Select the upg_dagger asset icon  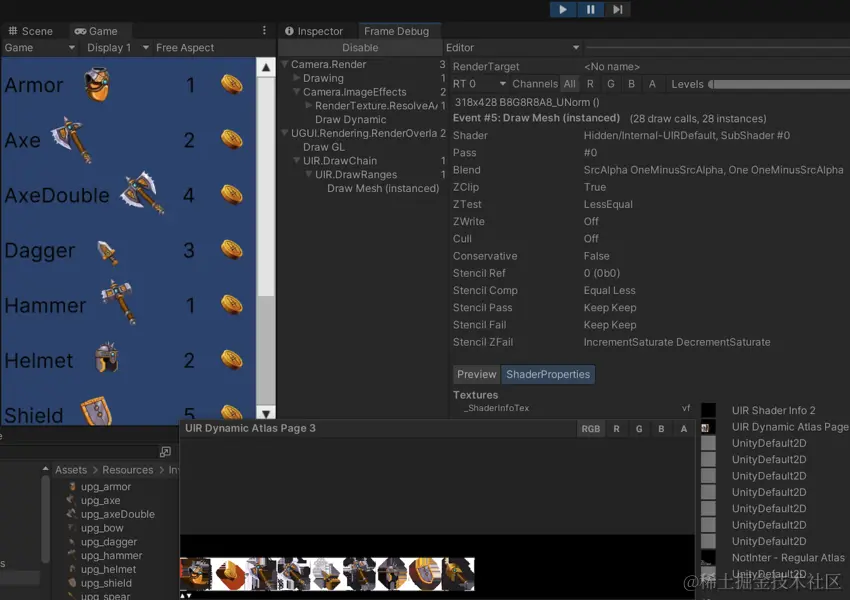[73, 542]
